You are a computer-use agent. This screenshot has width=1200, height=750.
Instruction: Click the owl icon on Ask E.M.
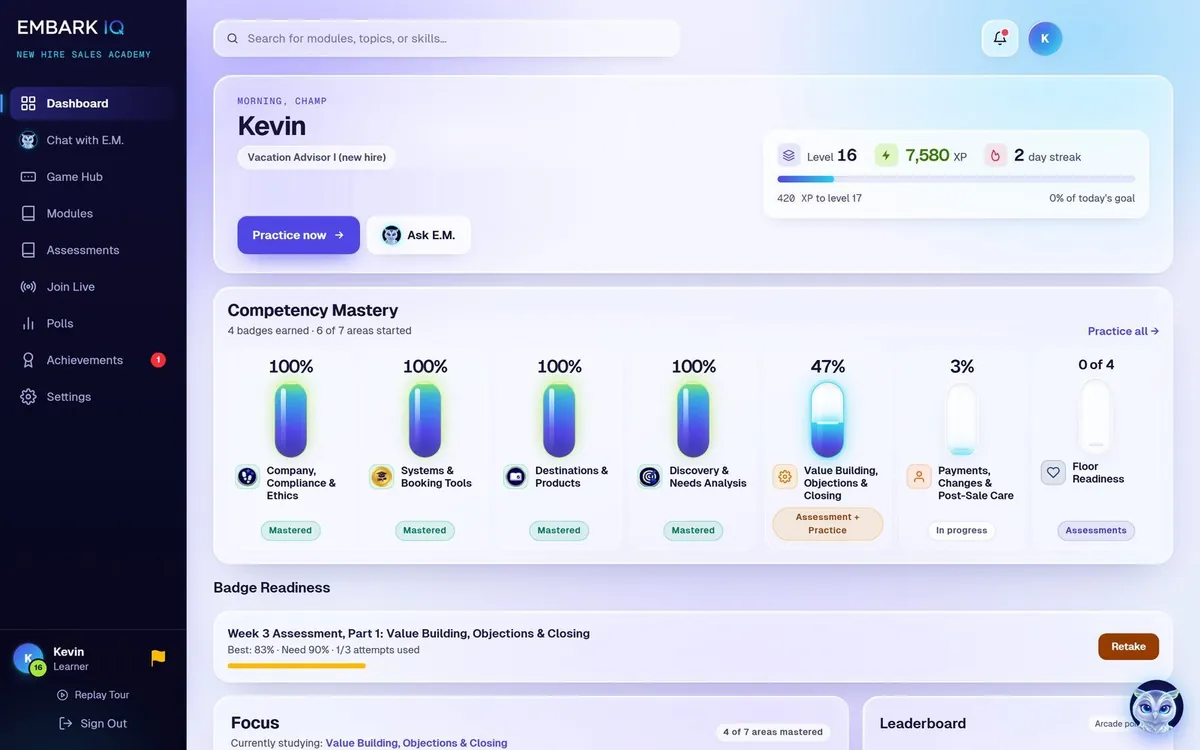pos(391,235)
